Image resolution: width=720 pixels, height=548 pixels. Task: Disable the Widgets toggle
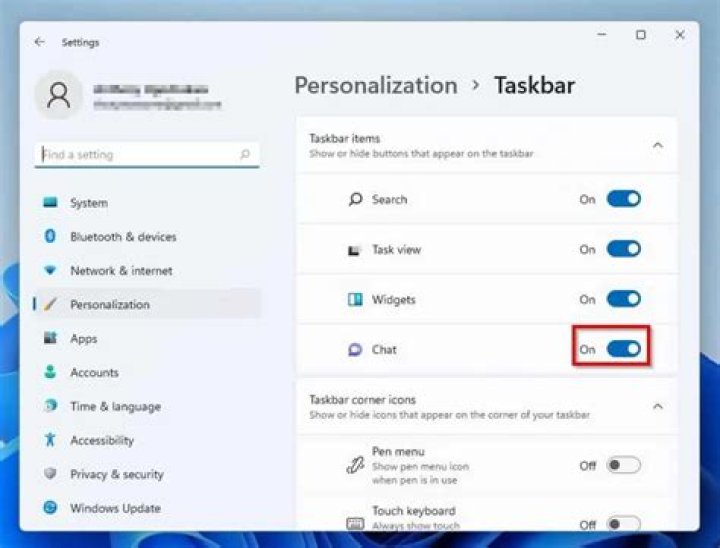pos(623,299)
